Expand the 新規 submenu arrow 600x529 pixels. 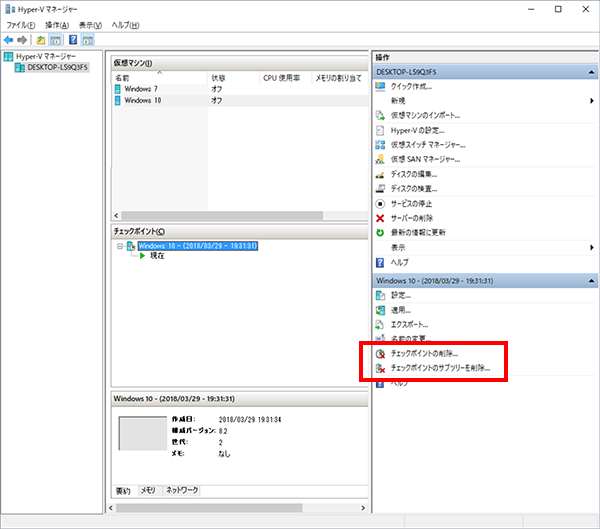click(592, 101)
